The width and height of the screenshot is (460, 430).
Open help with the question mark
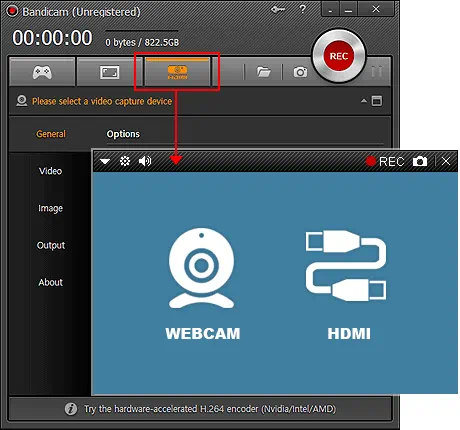pyautogui.click(x=302, y=9)
